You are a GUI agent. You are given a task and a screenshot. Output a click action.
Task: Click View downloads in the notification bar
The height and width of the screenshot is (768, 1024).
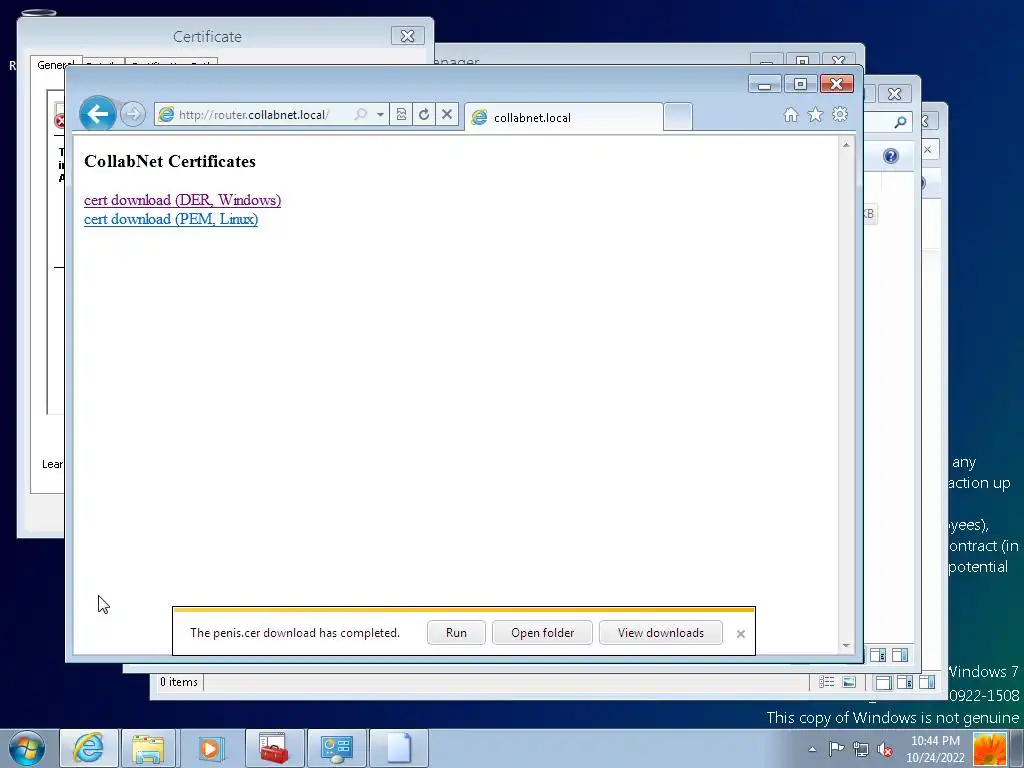[660, 632]
